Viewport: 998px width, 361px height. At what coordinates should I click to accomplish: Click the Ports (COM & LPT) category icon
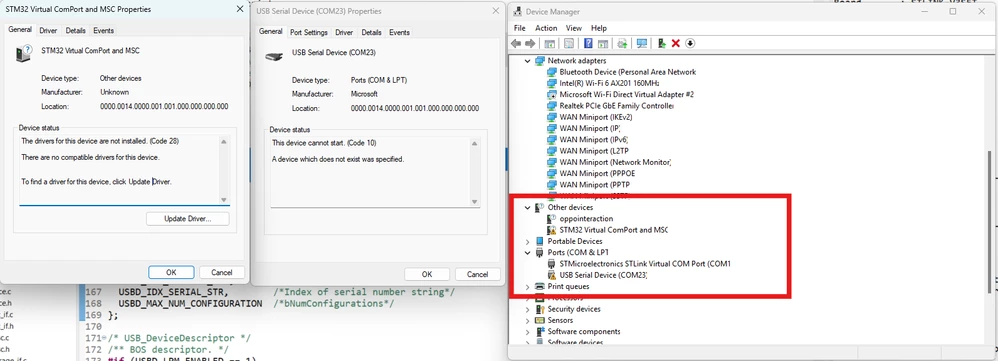pyautogui.click(x=540, y=253)
